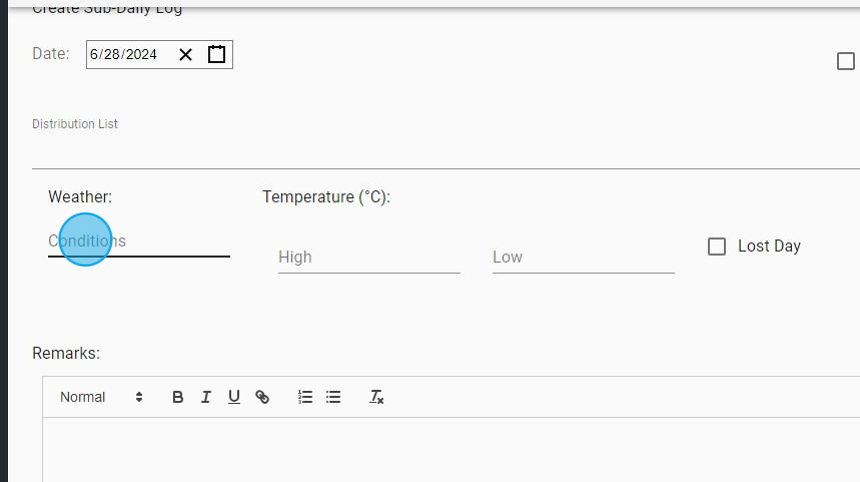Toggle underline formatting in Remarks toolbar
The width and height of the screenshot is (860, 482).
coord(234,397)
